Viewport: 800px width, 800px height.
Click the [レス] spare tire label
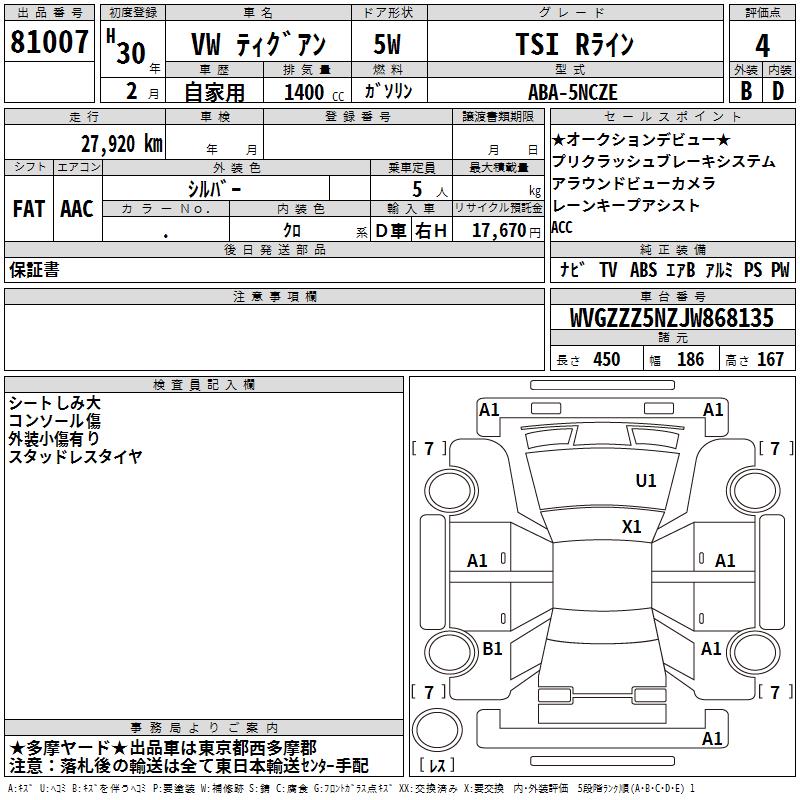point(437,765)
